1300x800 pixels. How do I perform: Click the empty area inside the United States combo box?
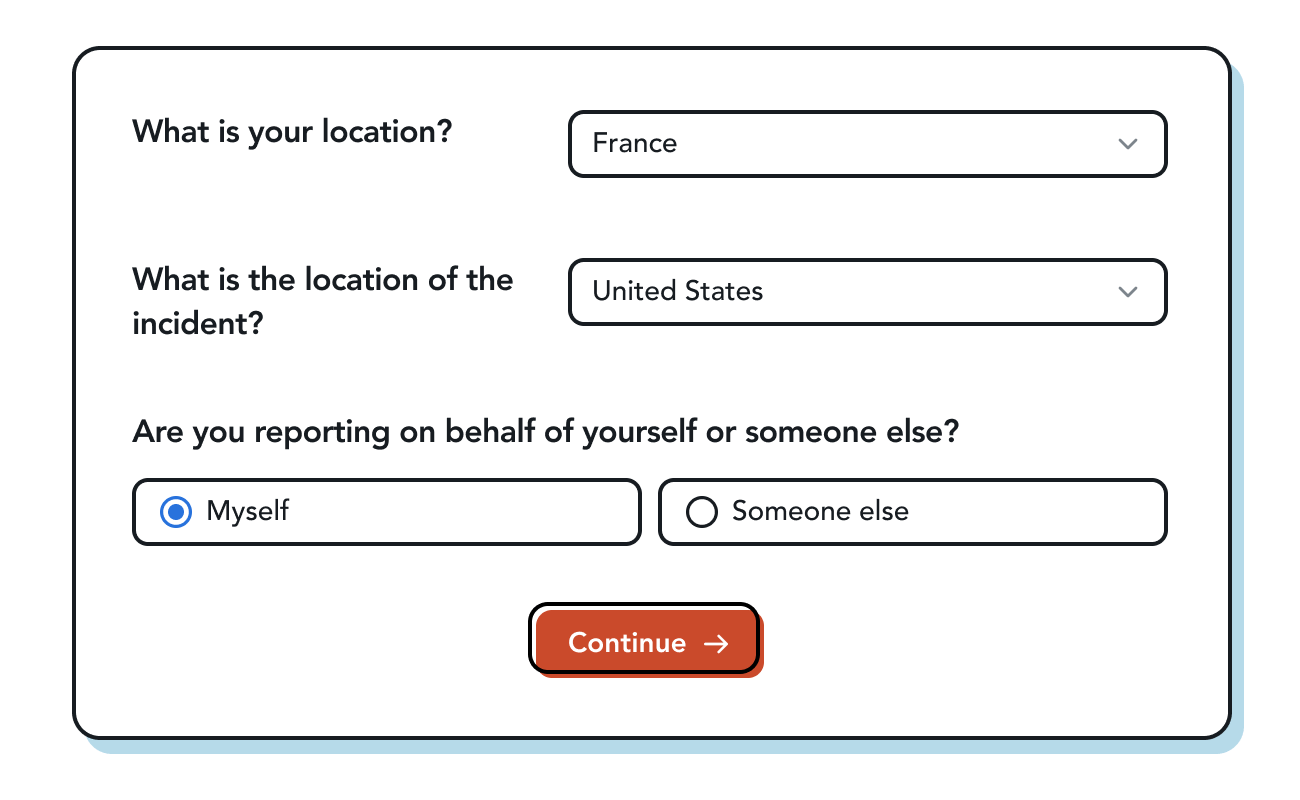click(940, 292)
